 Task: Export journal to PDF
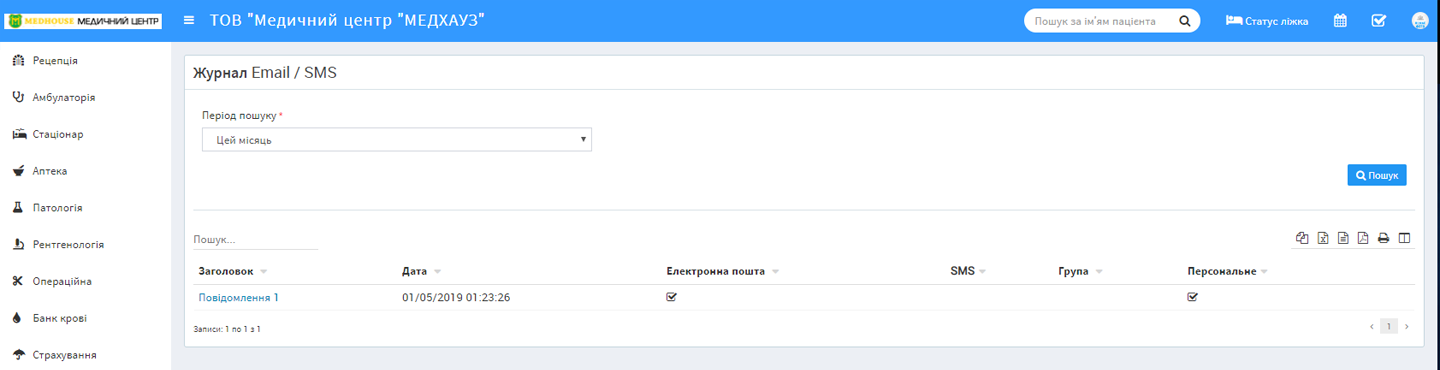(x=1363, y=238)
